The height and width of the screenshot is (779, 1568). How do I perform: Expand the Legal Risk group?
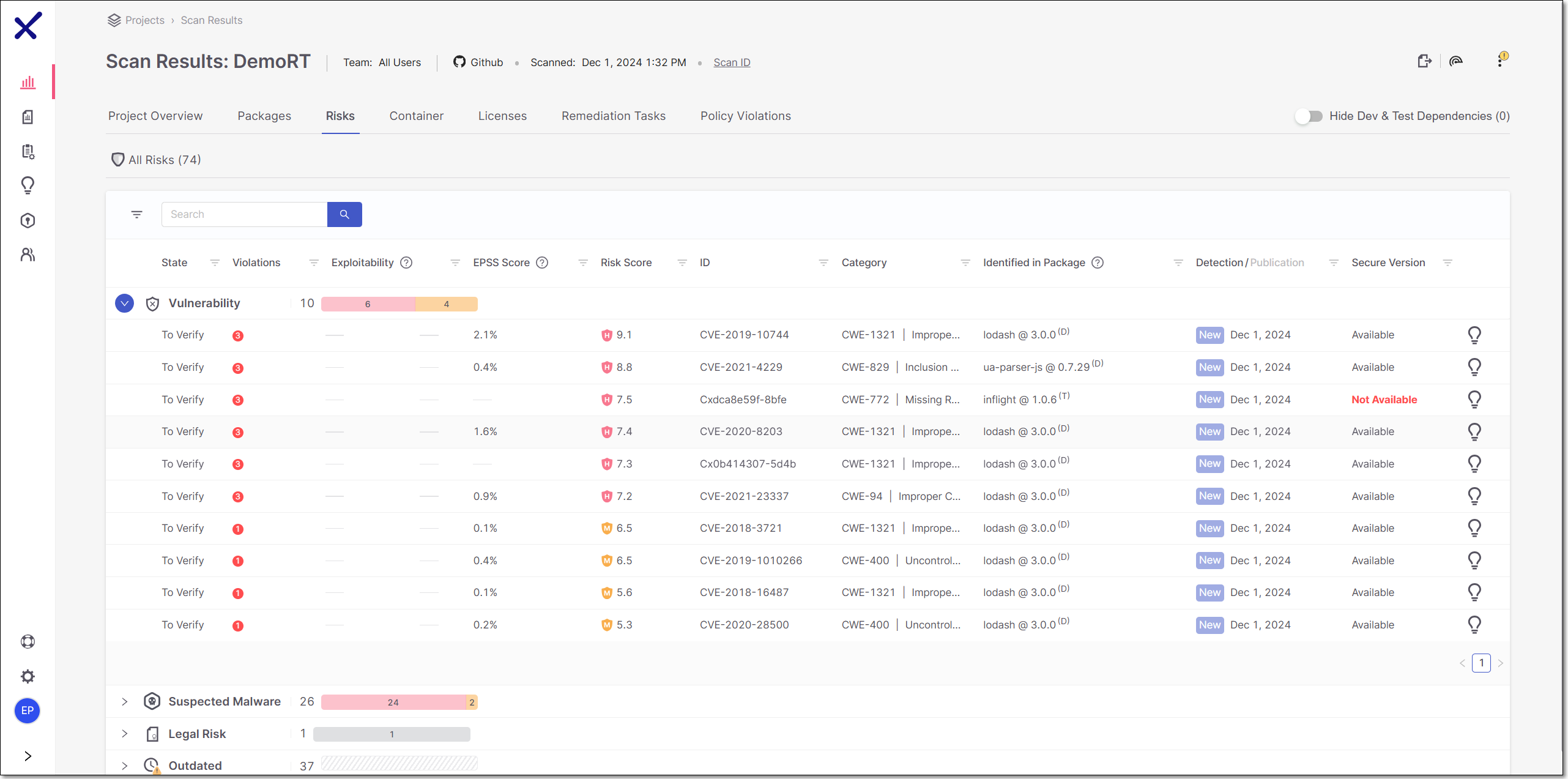125,734
